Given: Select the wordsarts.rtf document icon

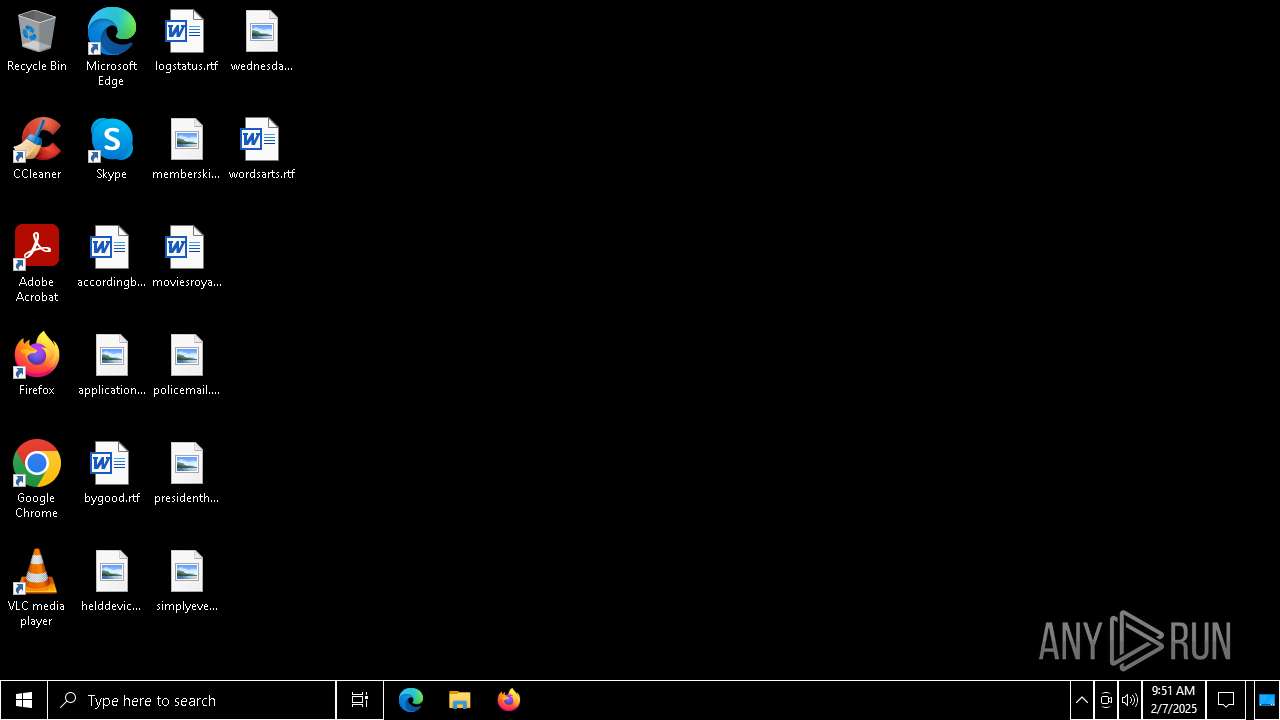Looking at the screenshot, I should point(261,149).
